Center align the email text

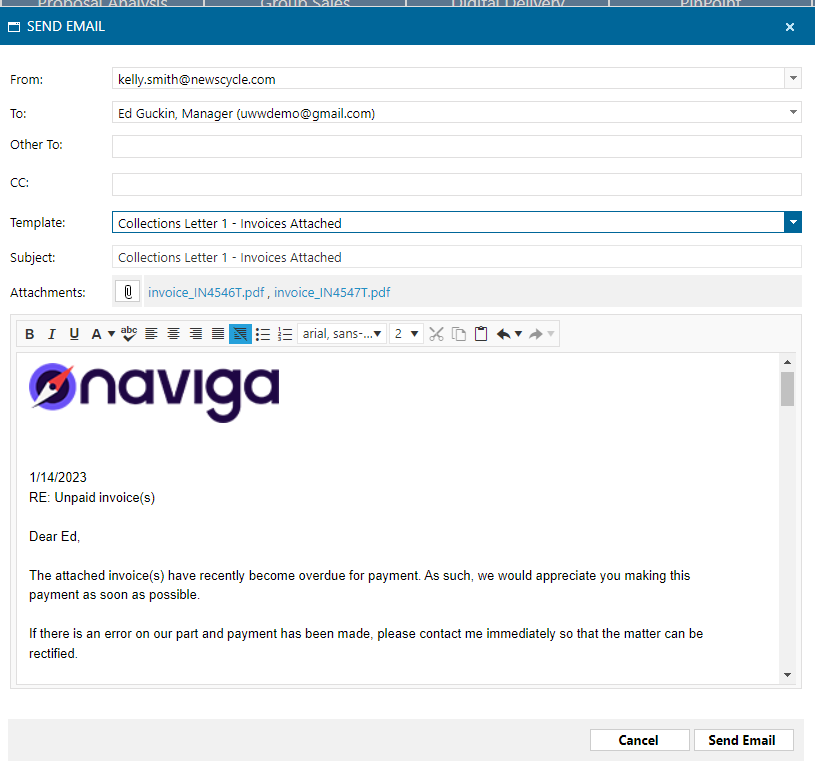pos(173,334)
